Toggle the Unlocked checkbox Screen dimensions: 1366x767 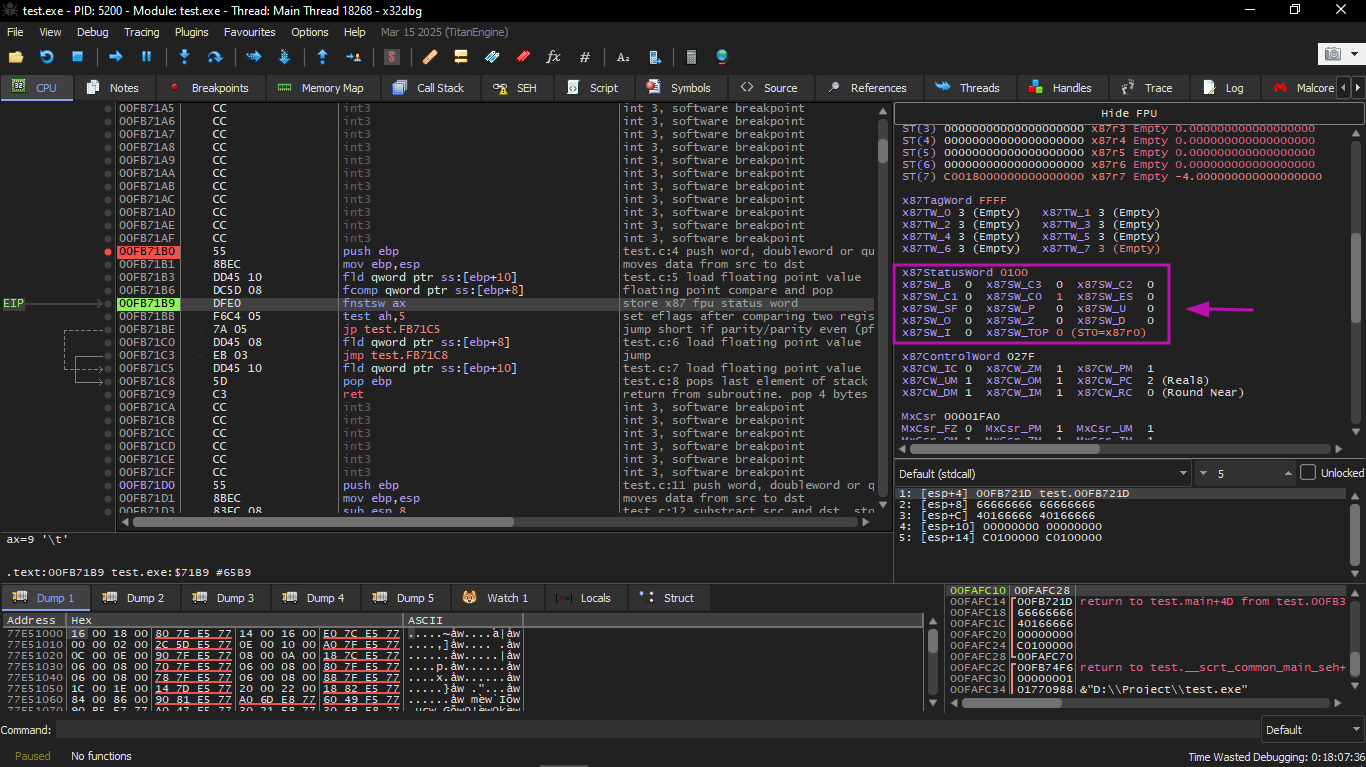tap(1308, 473)
